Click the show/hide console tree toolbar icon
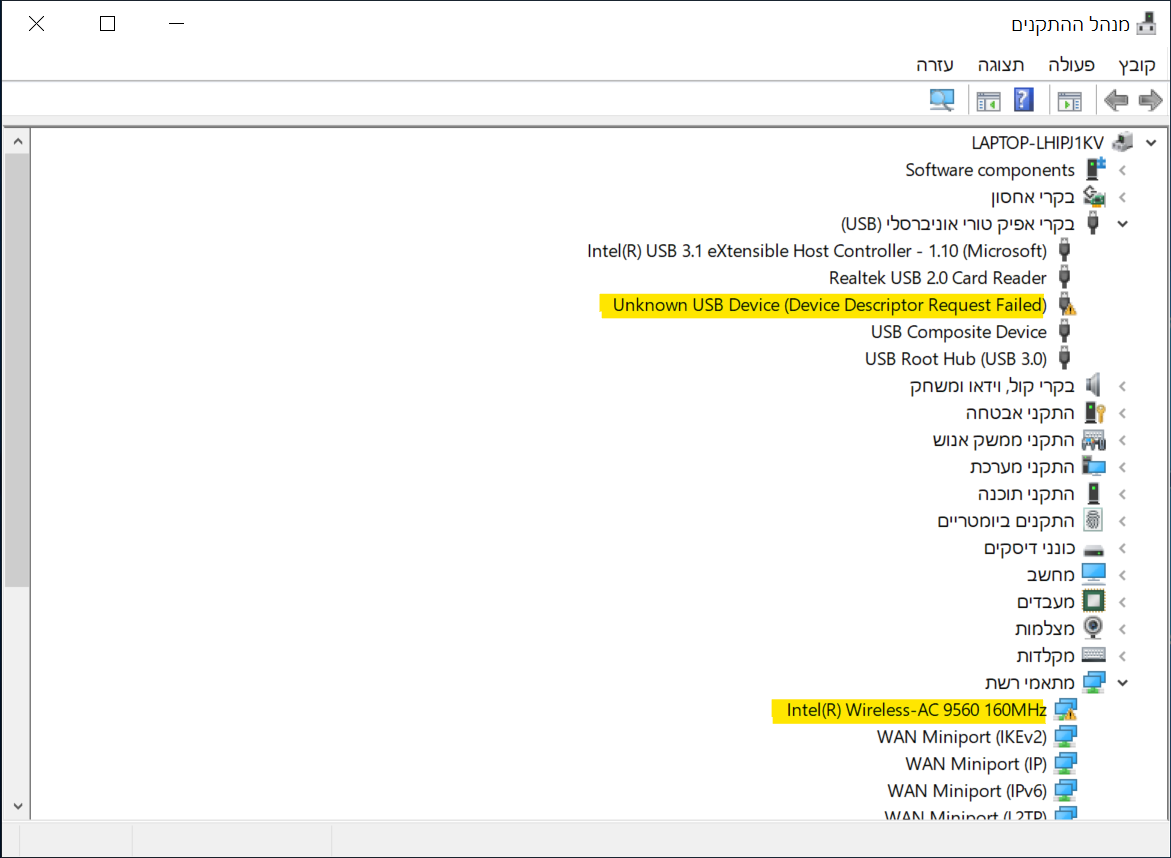 tap(1070, 99)
